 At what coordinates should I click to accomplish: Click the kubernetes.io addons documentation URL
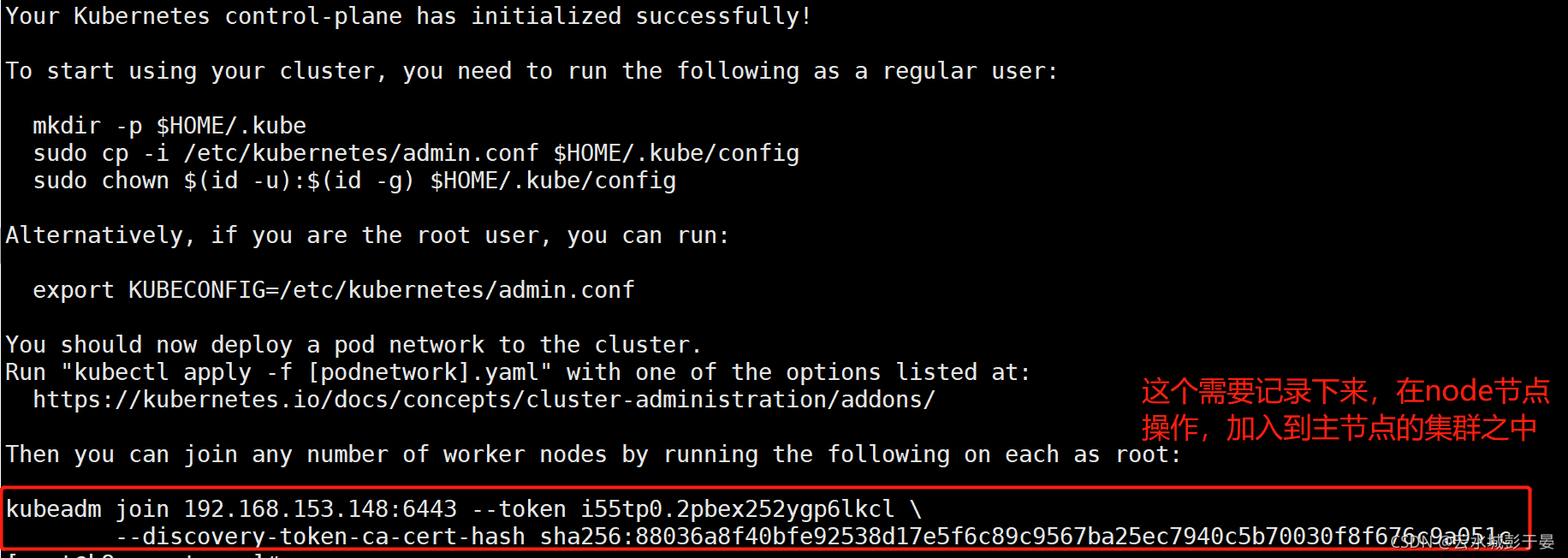click(484, 400)
